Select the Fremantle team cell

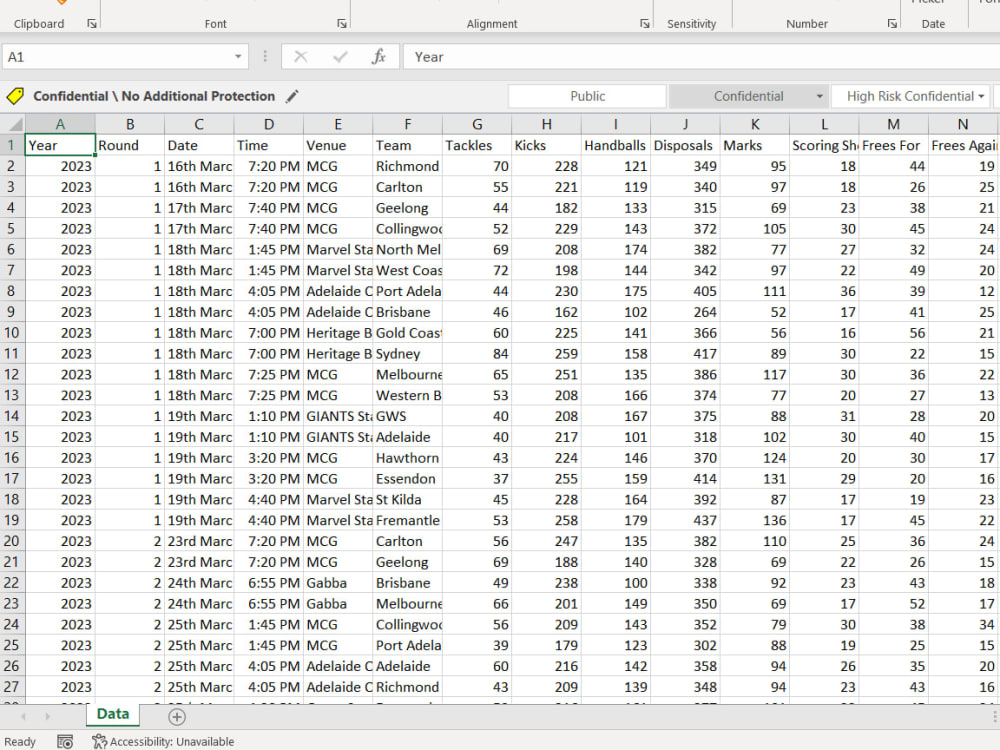tap(408, 520)
